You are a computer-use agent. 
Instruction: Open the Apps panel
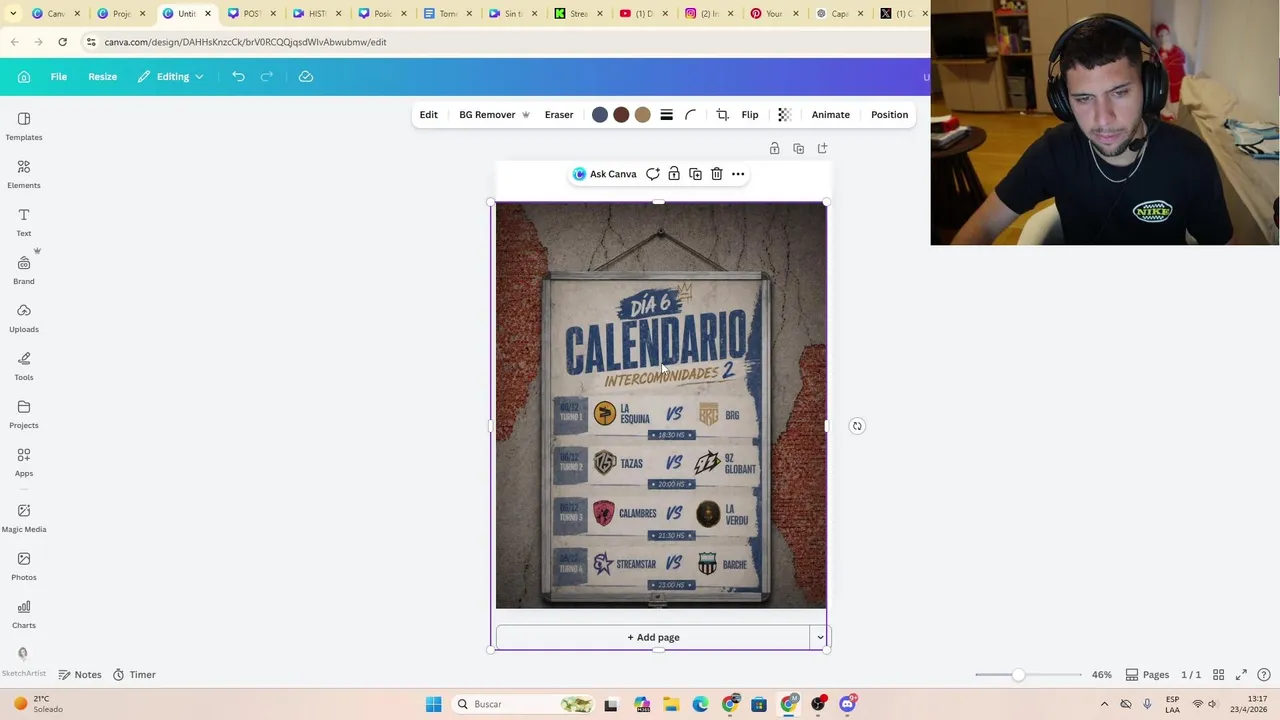[24, 462]
